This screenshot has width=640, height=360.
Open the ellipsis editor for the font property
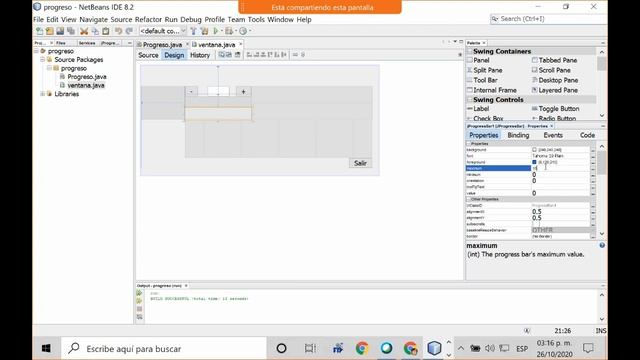point(593,156)
